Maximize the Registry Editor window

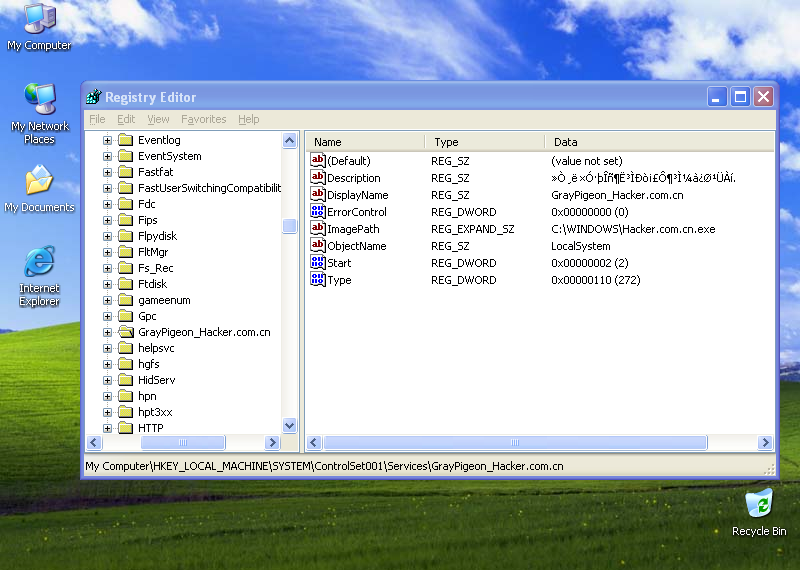click(740, 96)
